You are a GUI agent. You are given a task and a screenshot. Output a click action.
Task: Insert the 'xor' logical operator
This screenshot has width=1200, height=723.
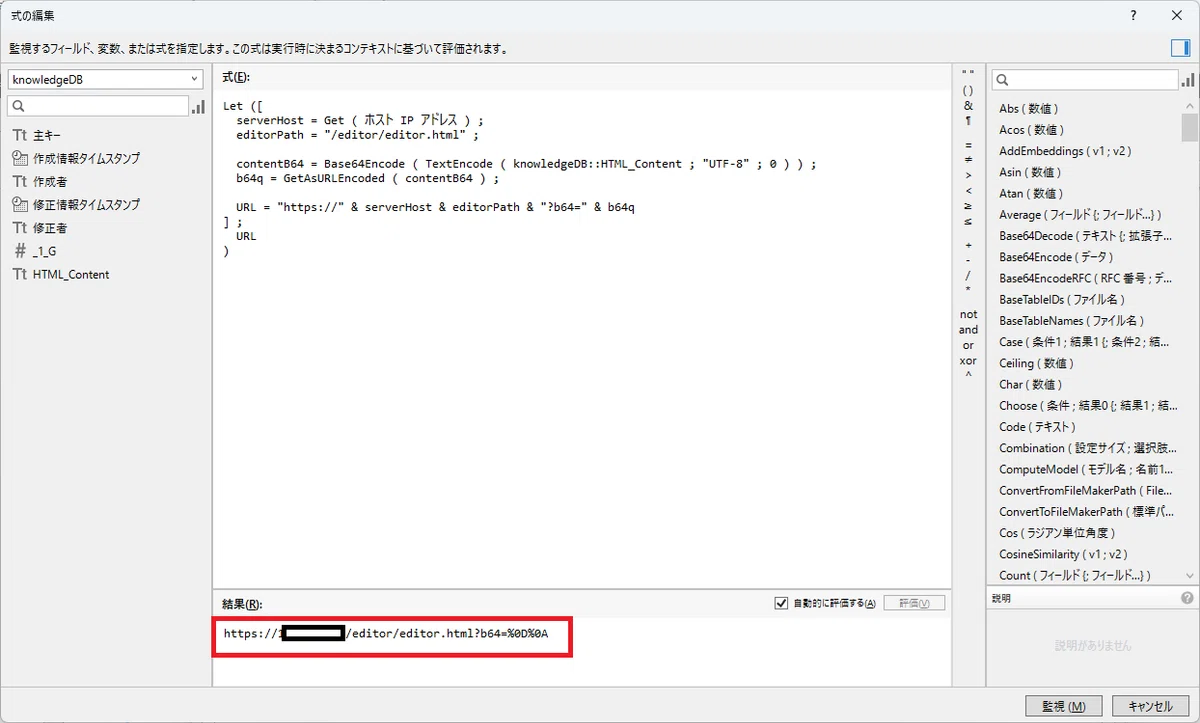click(x=968, y=361)
